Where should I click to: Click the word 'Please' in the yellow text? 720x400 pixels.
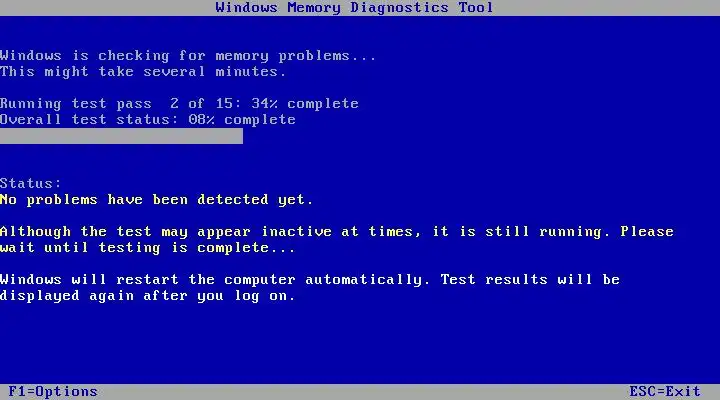pos(647,231)
